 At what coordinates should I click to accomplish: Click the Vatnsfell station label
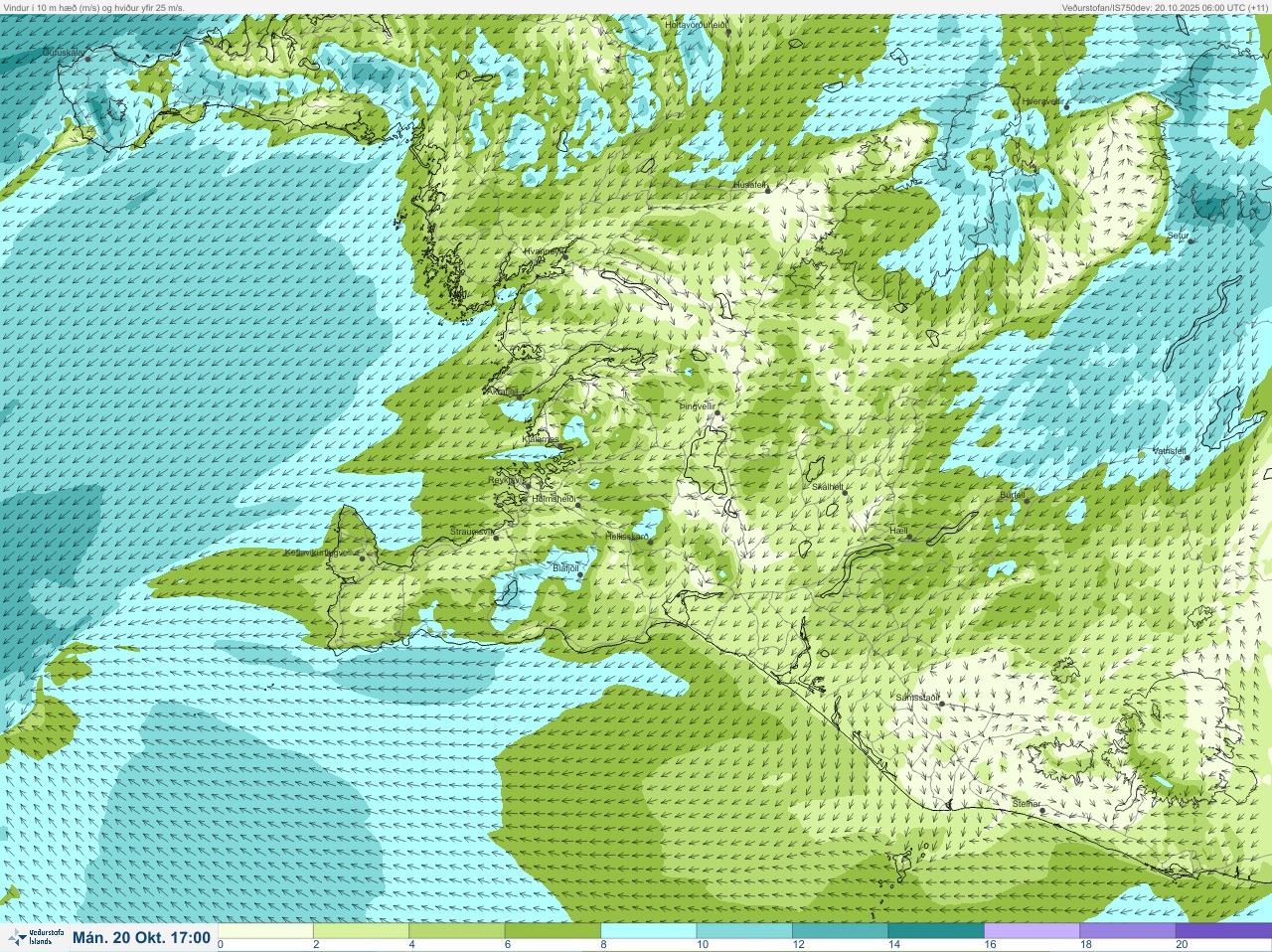pyautogui.click(x=1170, y=451)
